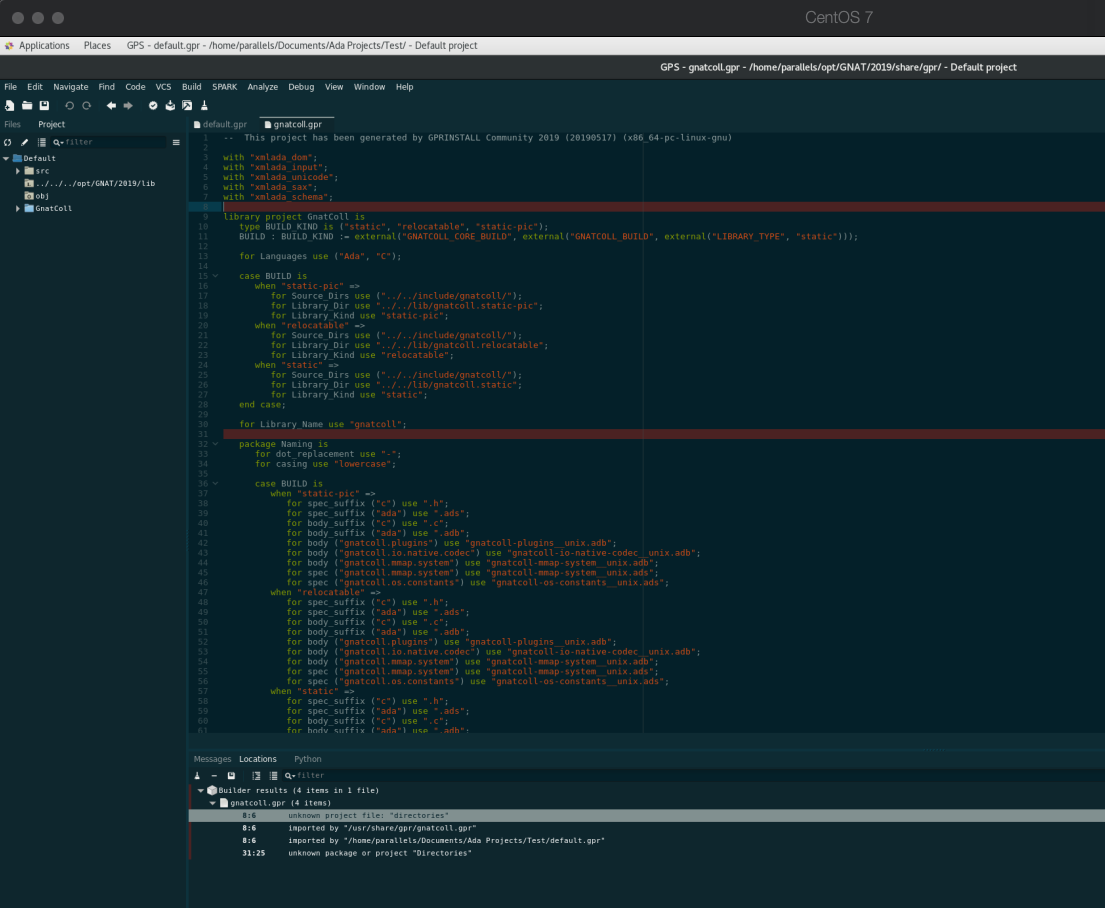Click the Edit project pencil icon
1105x908 pixels.
pos(25,142)
